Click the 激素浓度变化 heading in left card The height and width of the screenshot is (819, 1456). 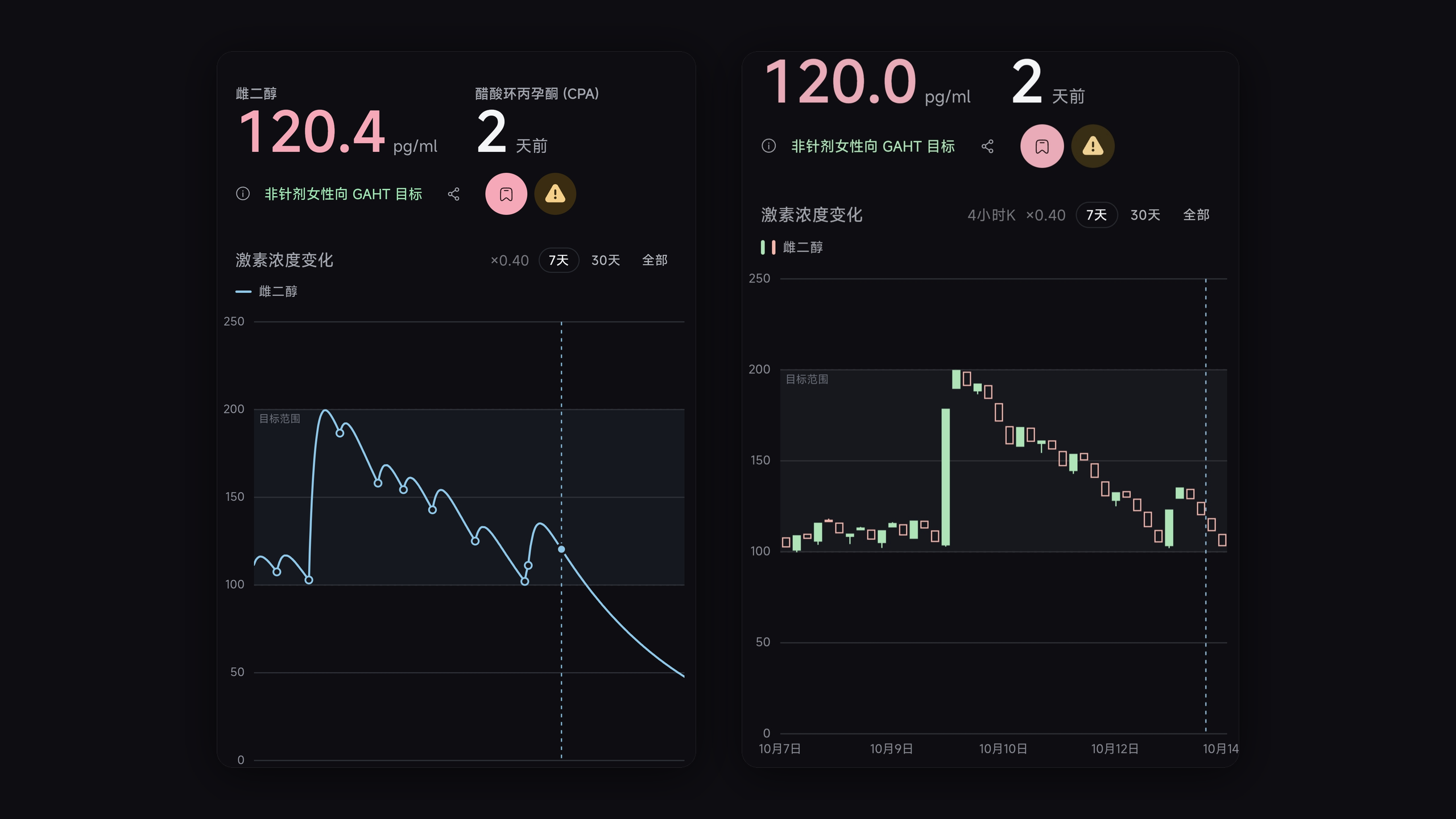coord(284,260)
